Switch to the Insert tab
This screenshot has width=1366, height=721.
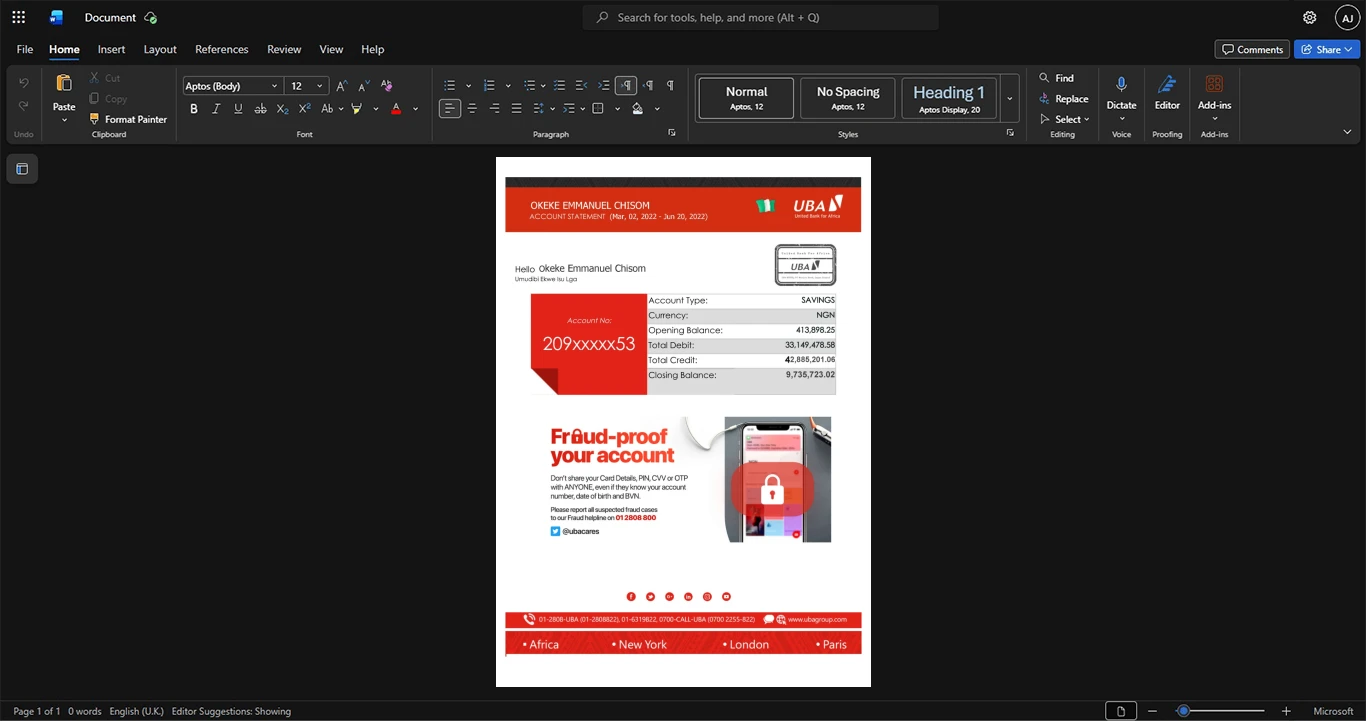(x=111, y=49)
